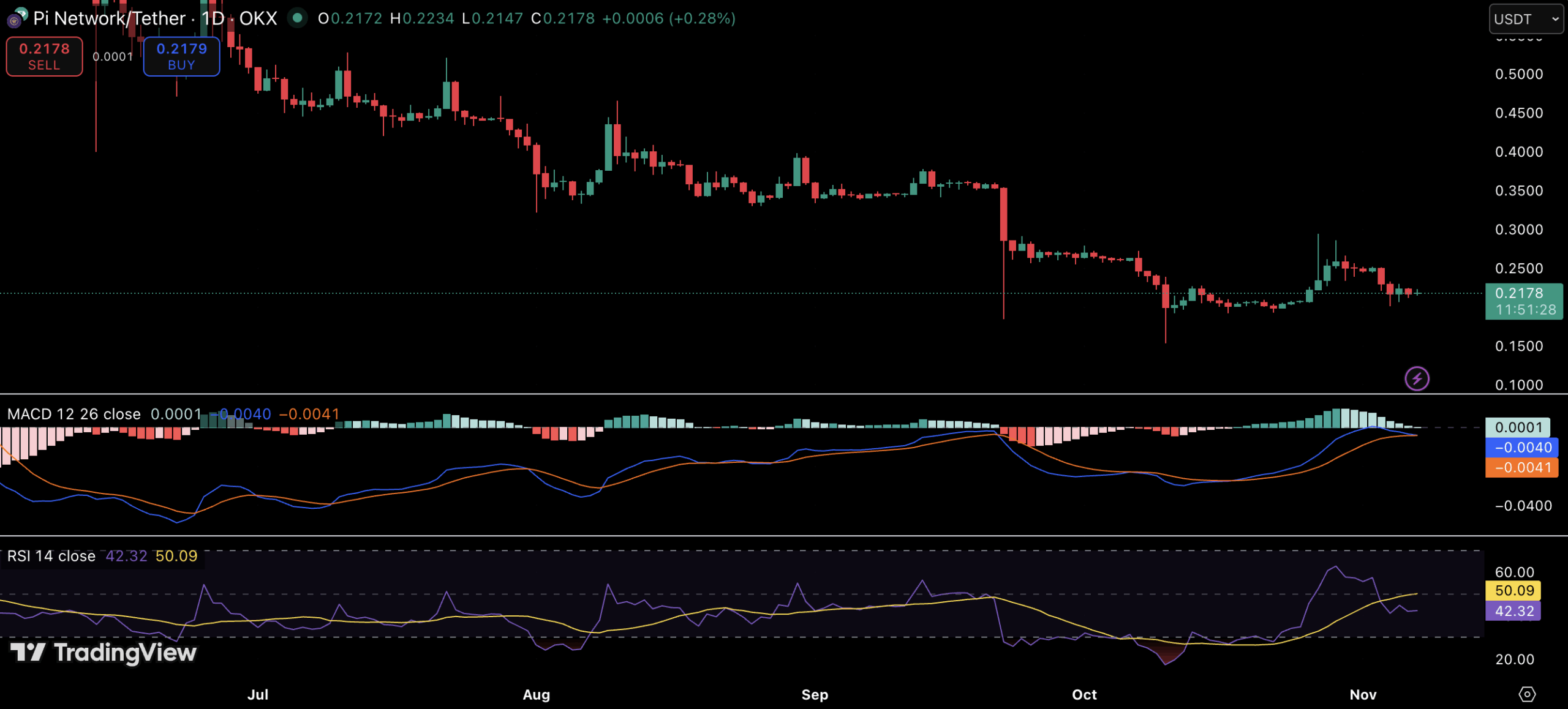Screen dimensions: 1568x709
Task: Select the MACD 12 26 close legend
Action: point(73,415)
